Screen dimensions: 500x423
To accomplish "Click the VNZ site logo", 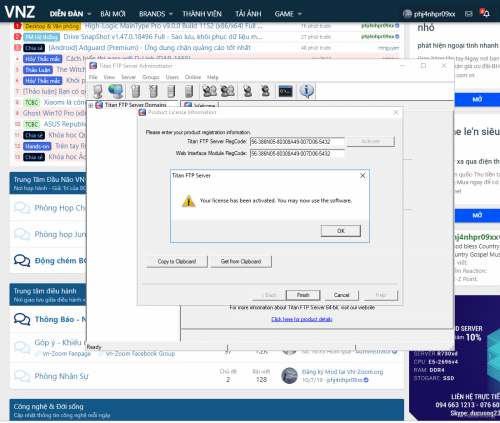I will (20, 12).
